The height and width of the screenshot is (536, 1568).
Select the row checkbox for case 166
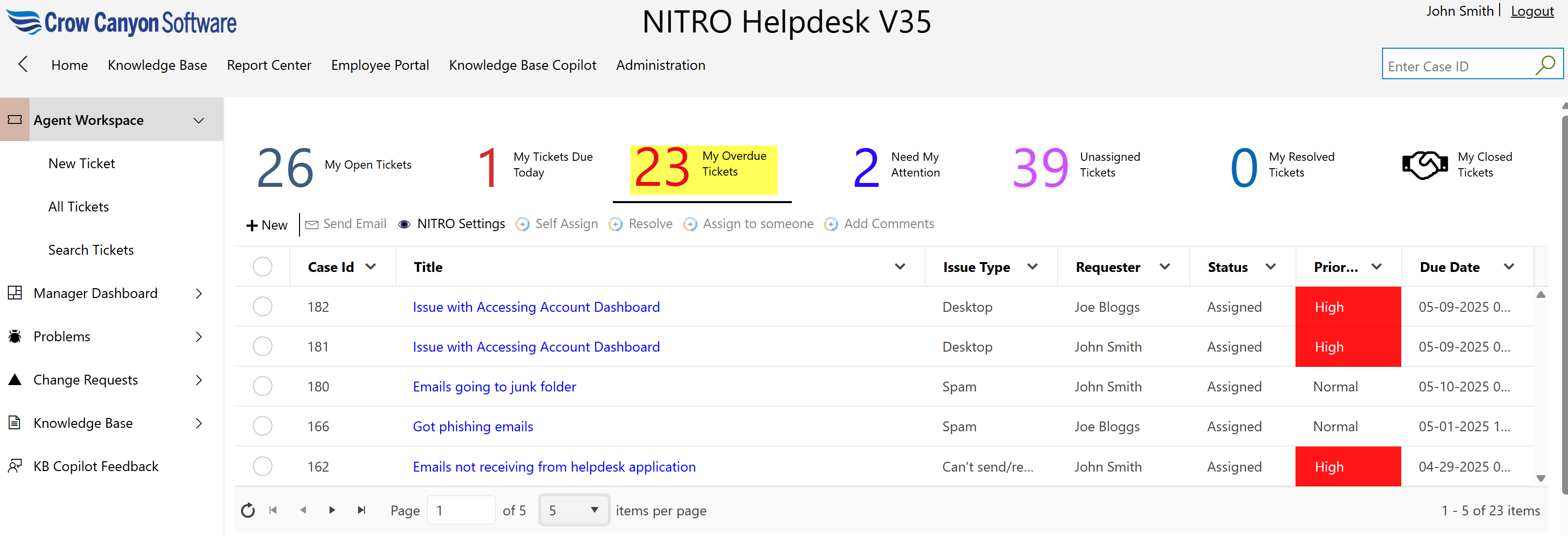[262, 426]
